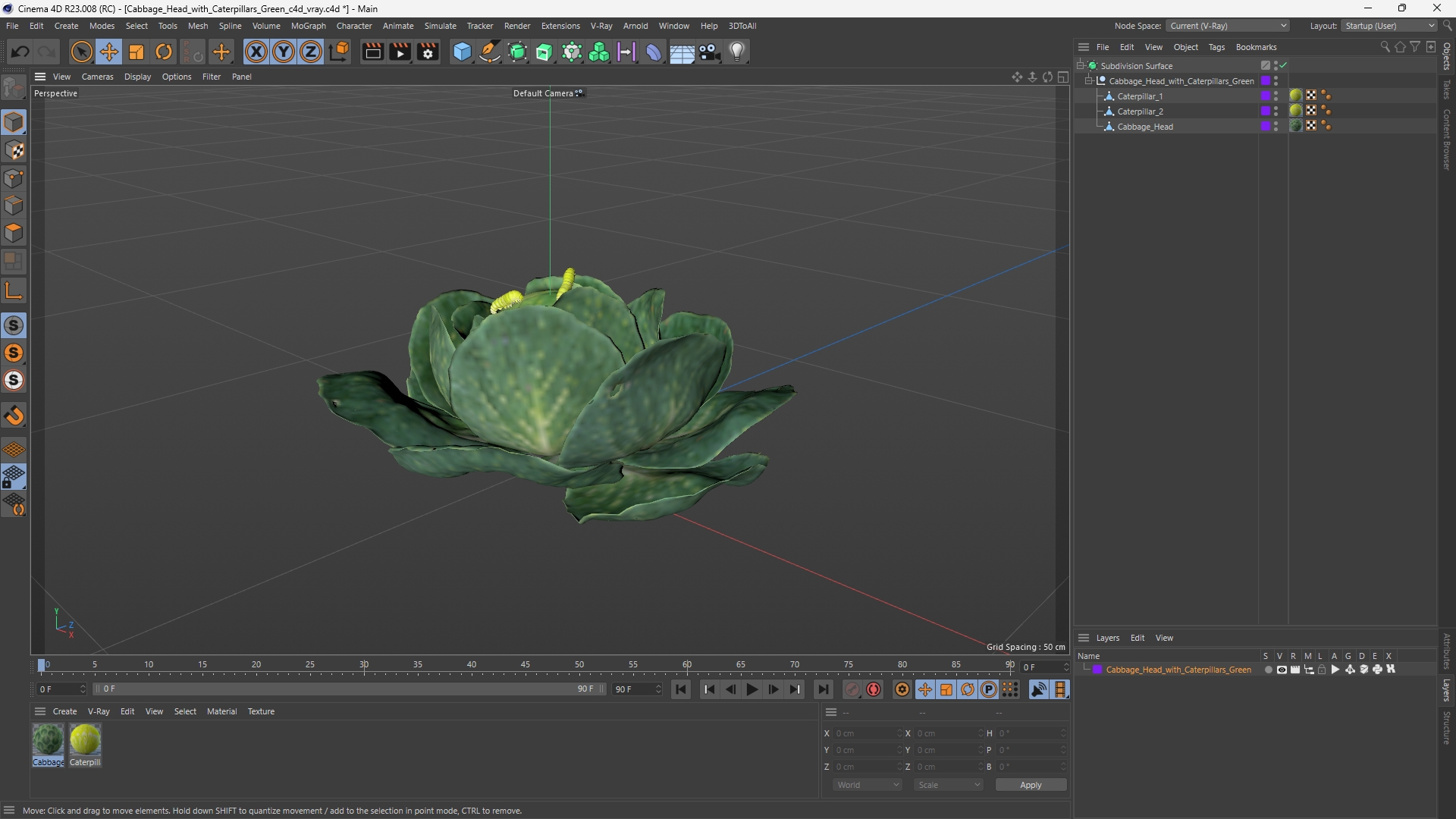Toggle Subdivision Surface enable checkmark

click(1284, 66)
